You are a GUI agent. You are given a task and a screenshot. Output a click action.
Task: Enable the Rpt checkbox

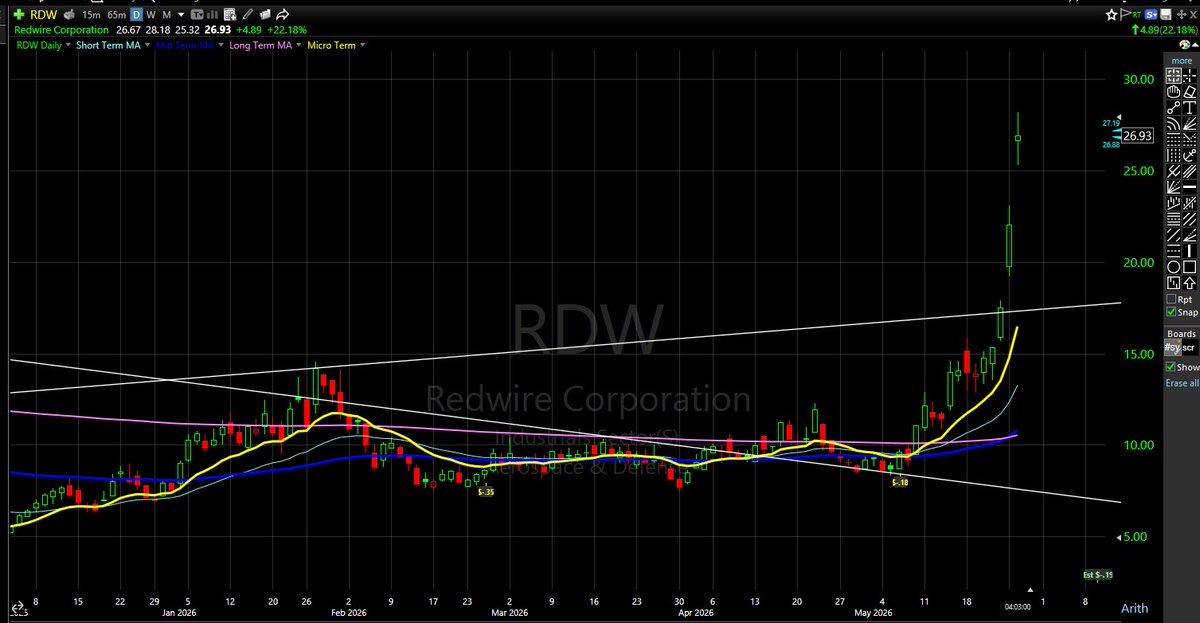[1171, 299]
